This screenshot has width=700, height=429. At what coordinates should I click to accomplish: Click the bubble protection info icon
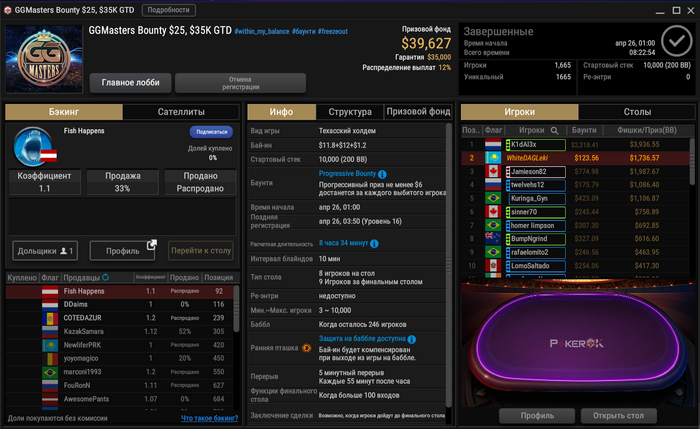pos(412,339)
